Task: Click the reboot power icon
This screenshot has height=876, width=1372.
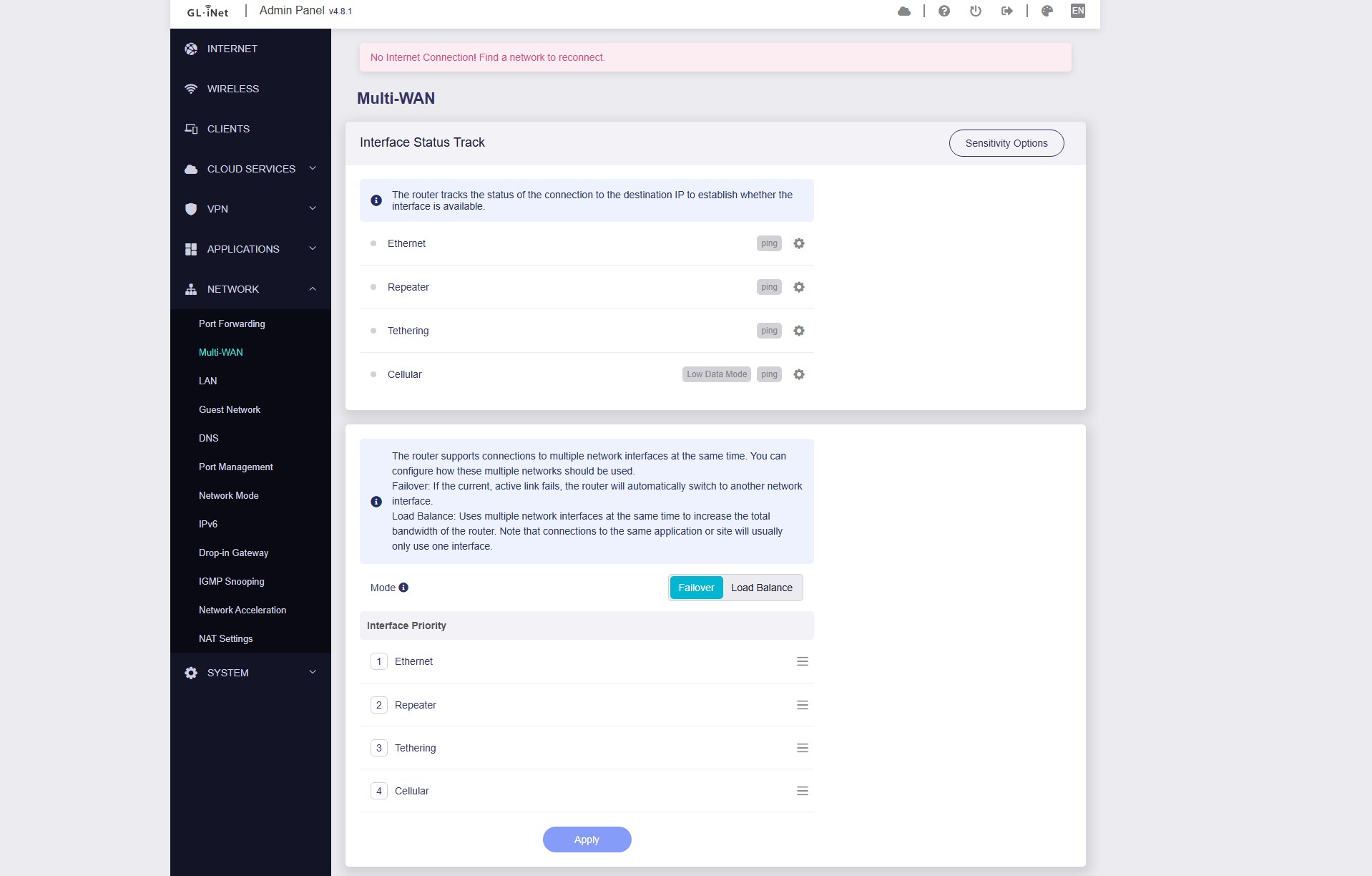Action: (x=976, y=11)
